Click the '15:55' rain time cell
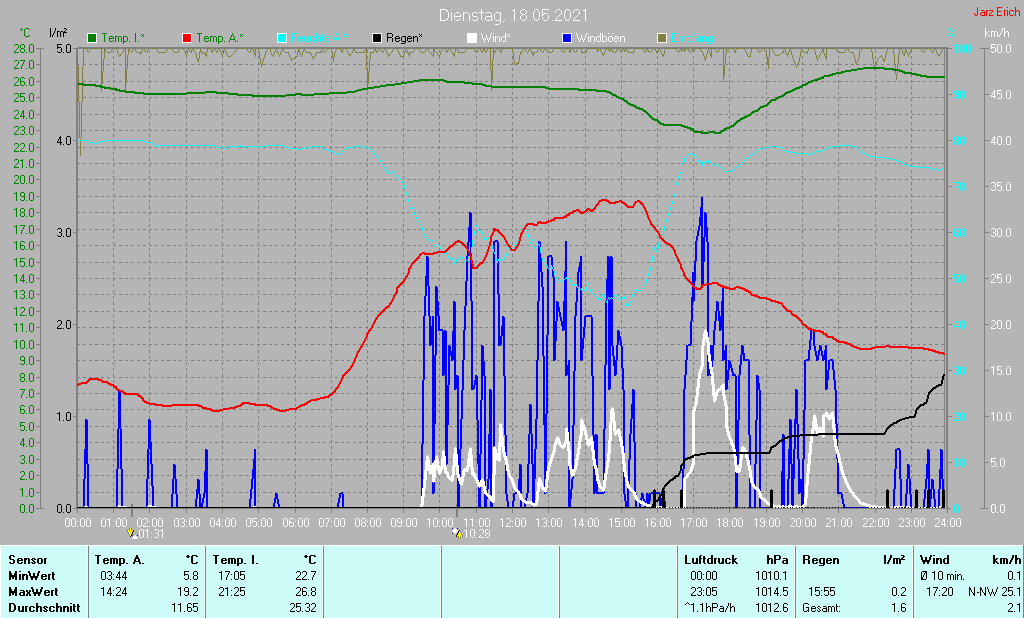The width and height of the screenshot is (1024, 618). (x=822, y=592)
